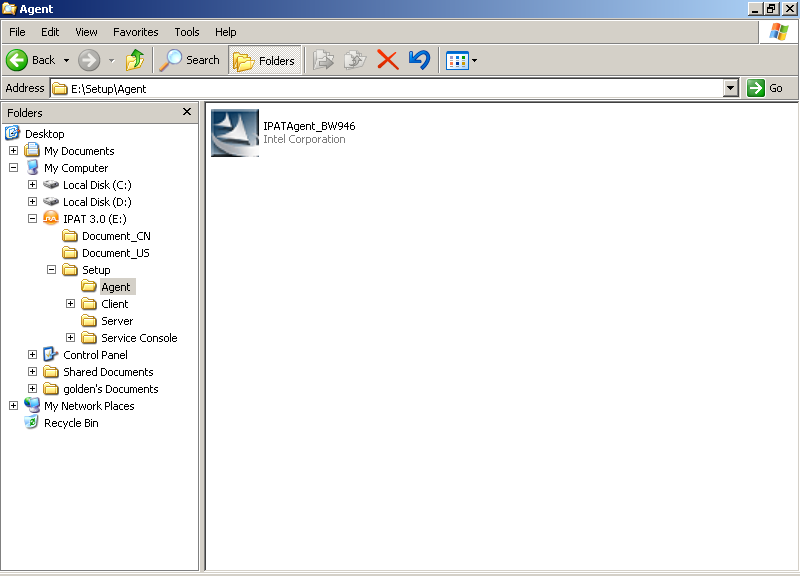The image size is (800, 576).
Task: Select Local Disk (D:)
Action: (x=97, y=202)
